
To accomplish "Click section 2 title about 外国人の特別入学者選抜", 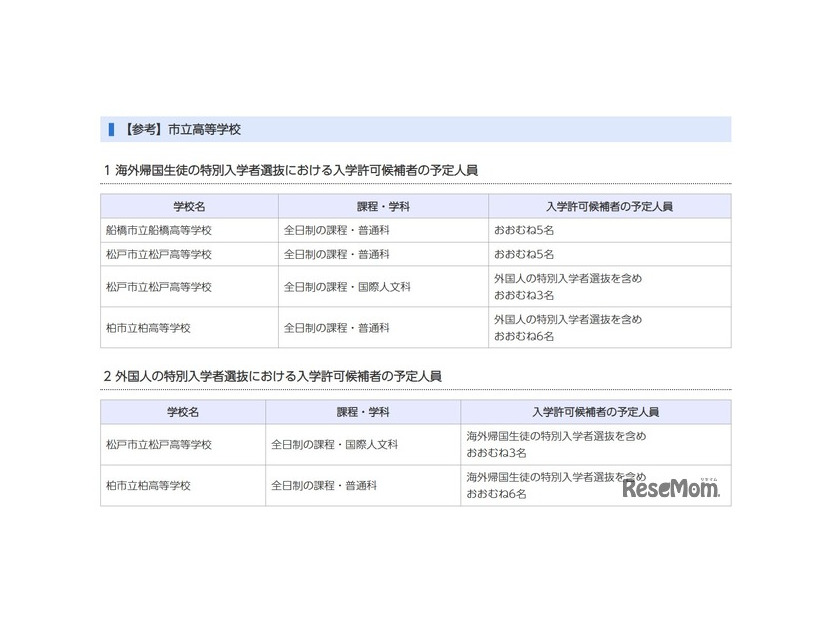I will tap(272, 376).
